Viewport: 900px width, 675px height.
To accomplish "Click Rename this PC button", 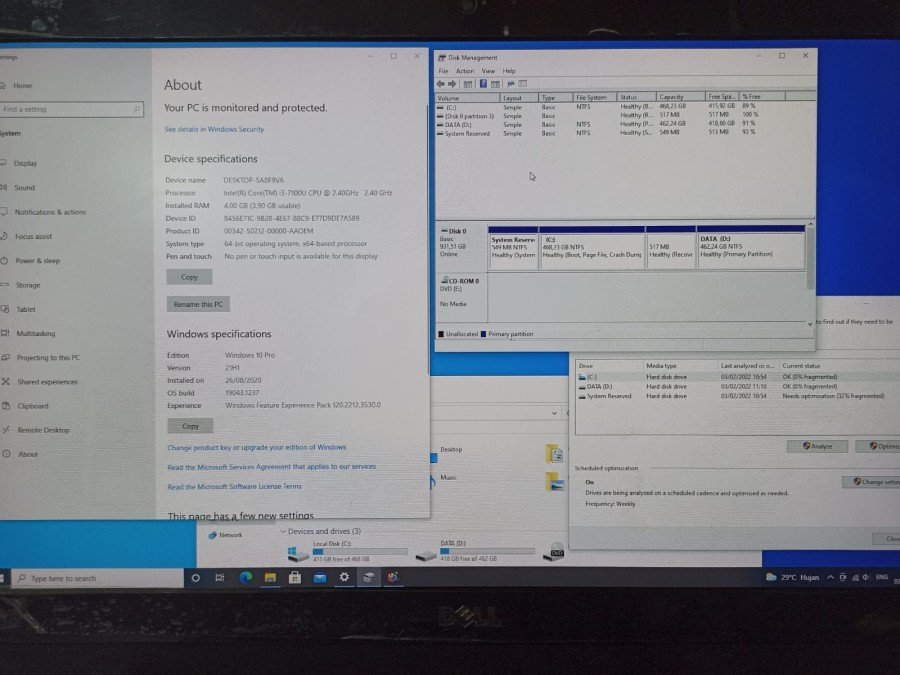I will (x=198, y=304).
